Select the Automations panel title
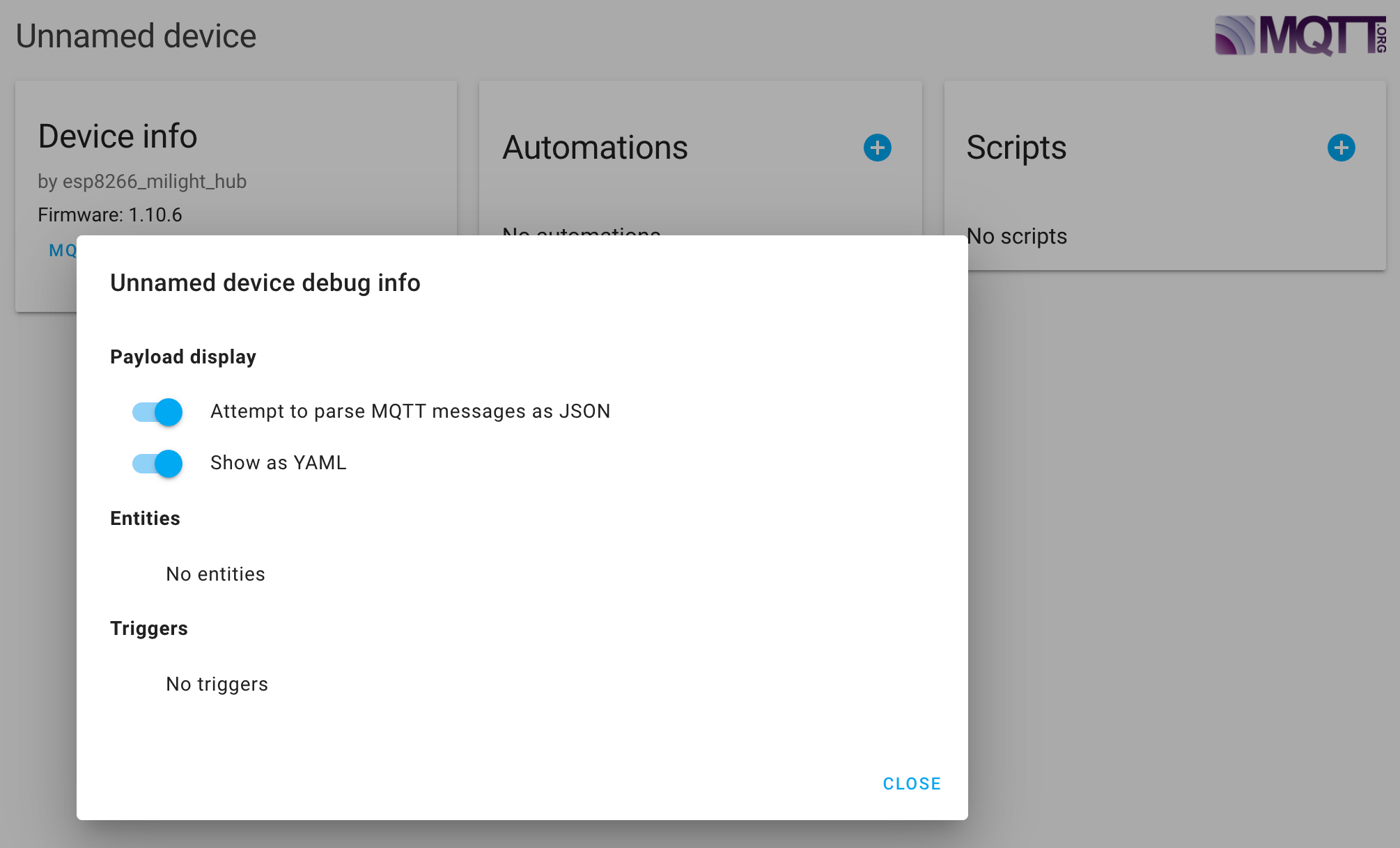The height and width of the screenshot is (848, 1400). point(596,148)
